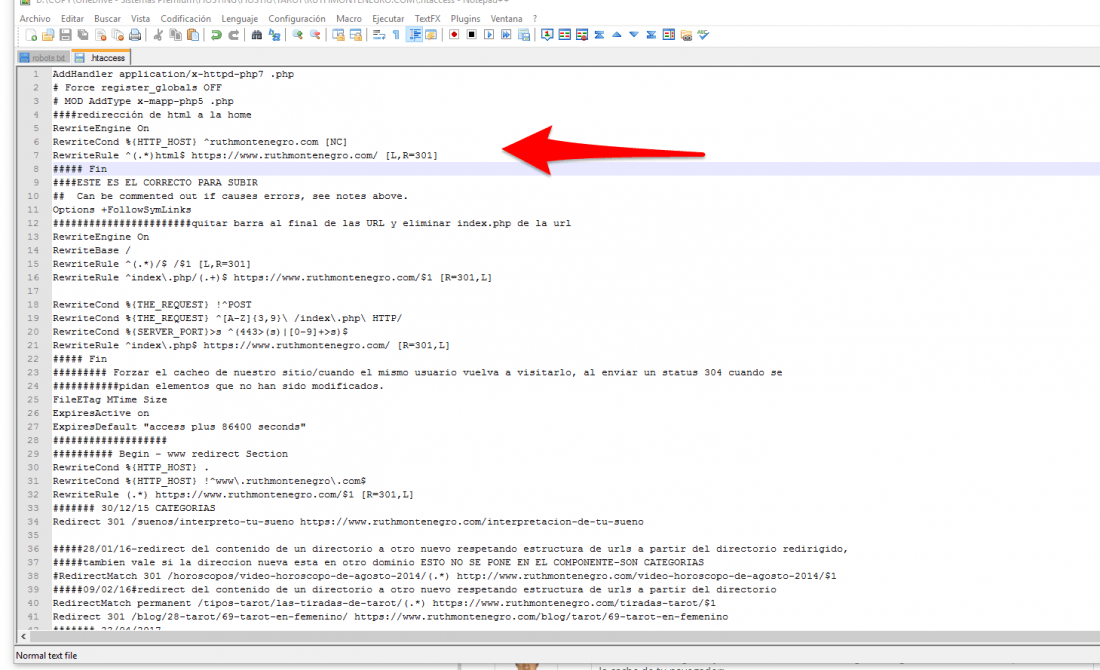Open the Lenguaje menu
Screen dimensions: 1100x670
pyautogui.click(x=240, y=18)
